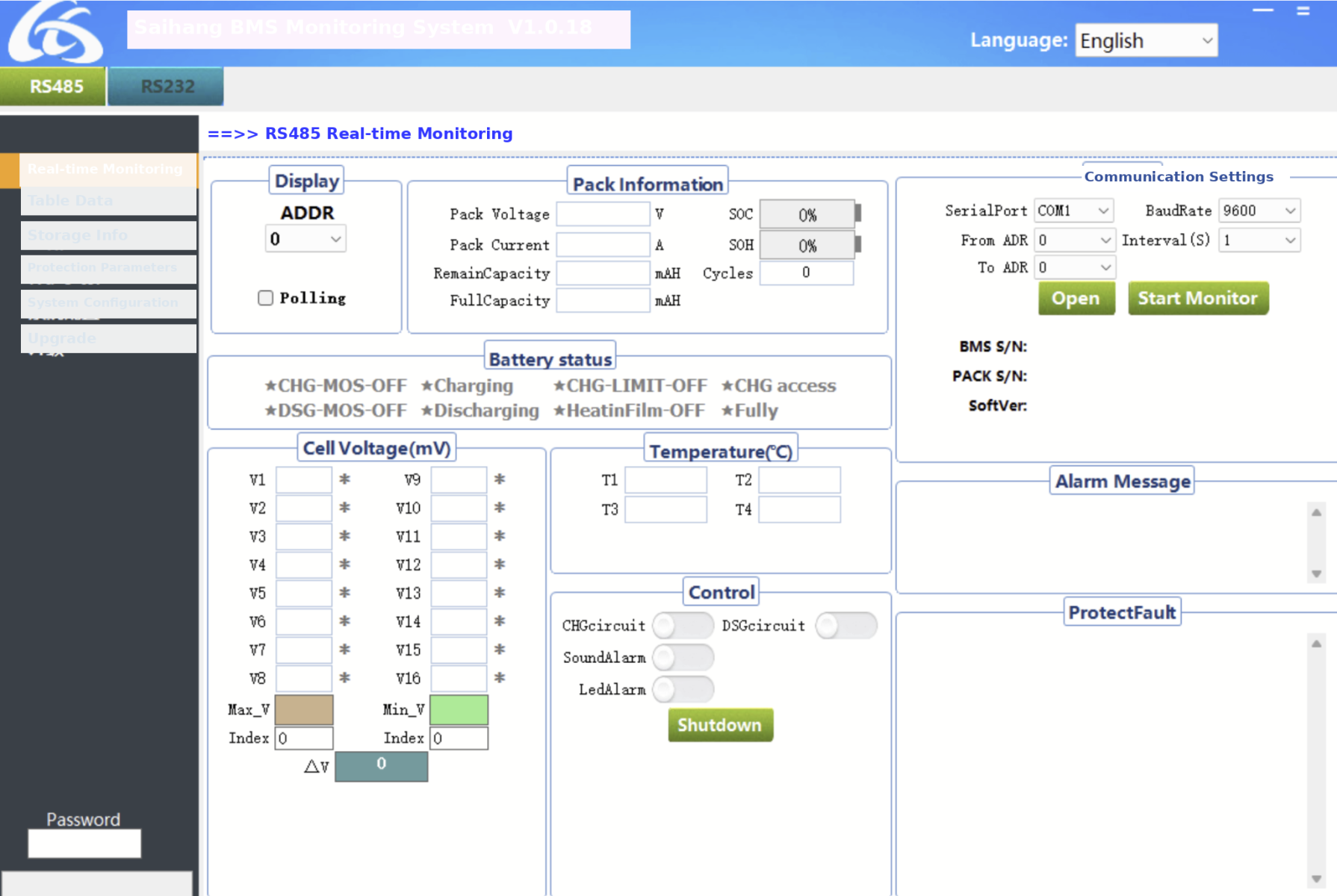Click the T1 temperature field
The height and width of the screenshot is (896, 1337).
pyautogui.click(x=666, y=480)
